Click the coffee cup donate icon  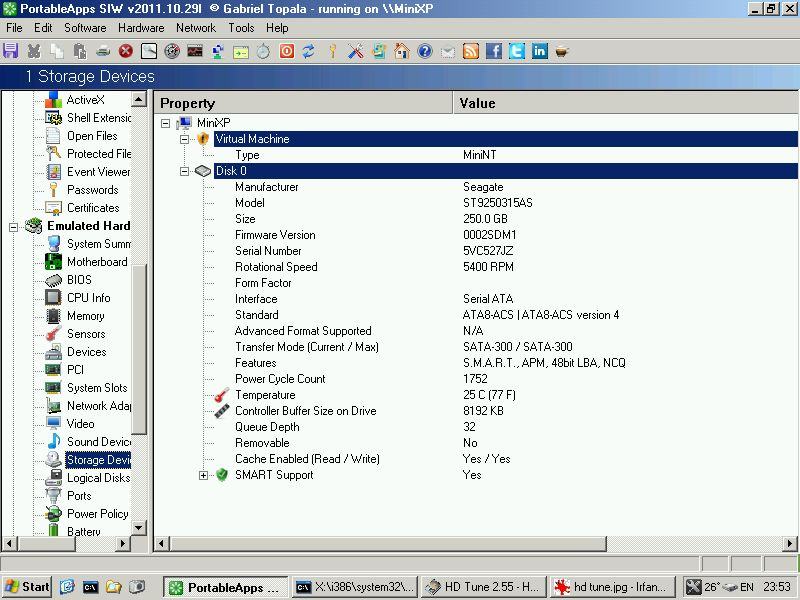click(562, 51)
